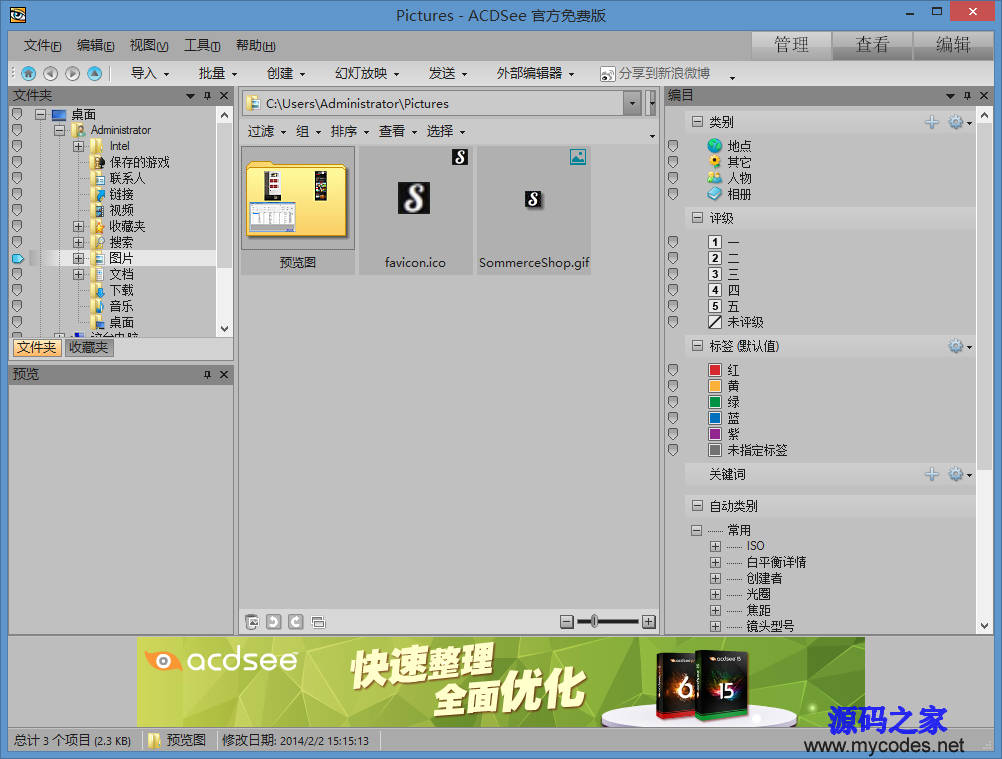Navigate forward with the Forward arrow
The width and height of the screenshot is (1002, 759).
pos(73,73)
